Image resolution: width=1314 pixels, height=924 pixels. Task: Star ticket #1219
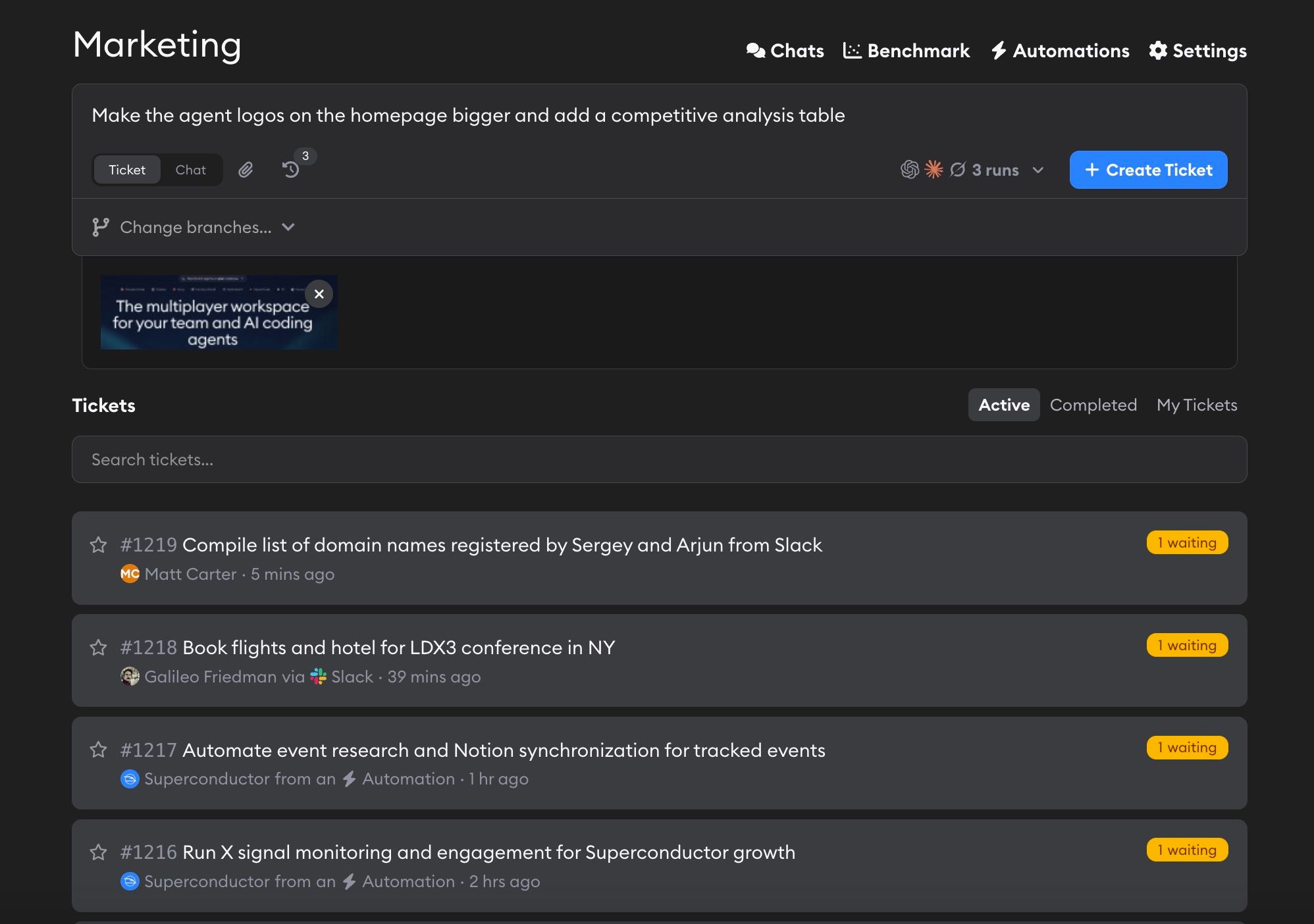pyautogui.click(x=98, y=545)
